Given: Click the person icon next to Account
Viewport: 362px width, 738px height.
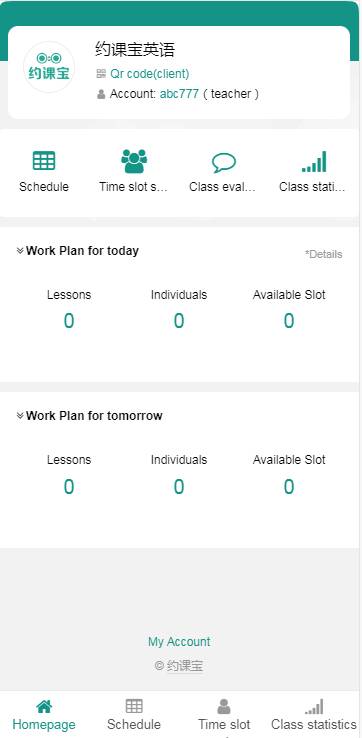Looking at the screenshot, I should [x=101, y=94].
